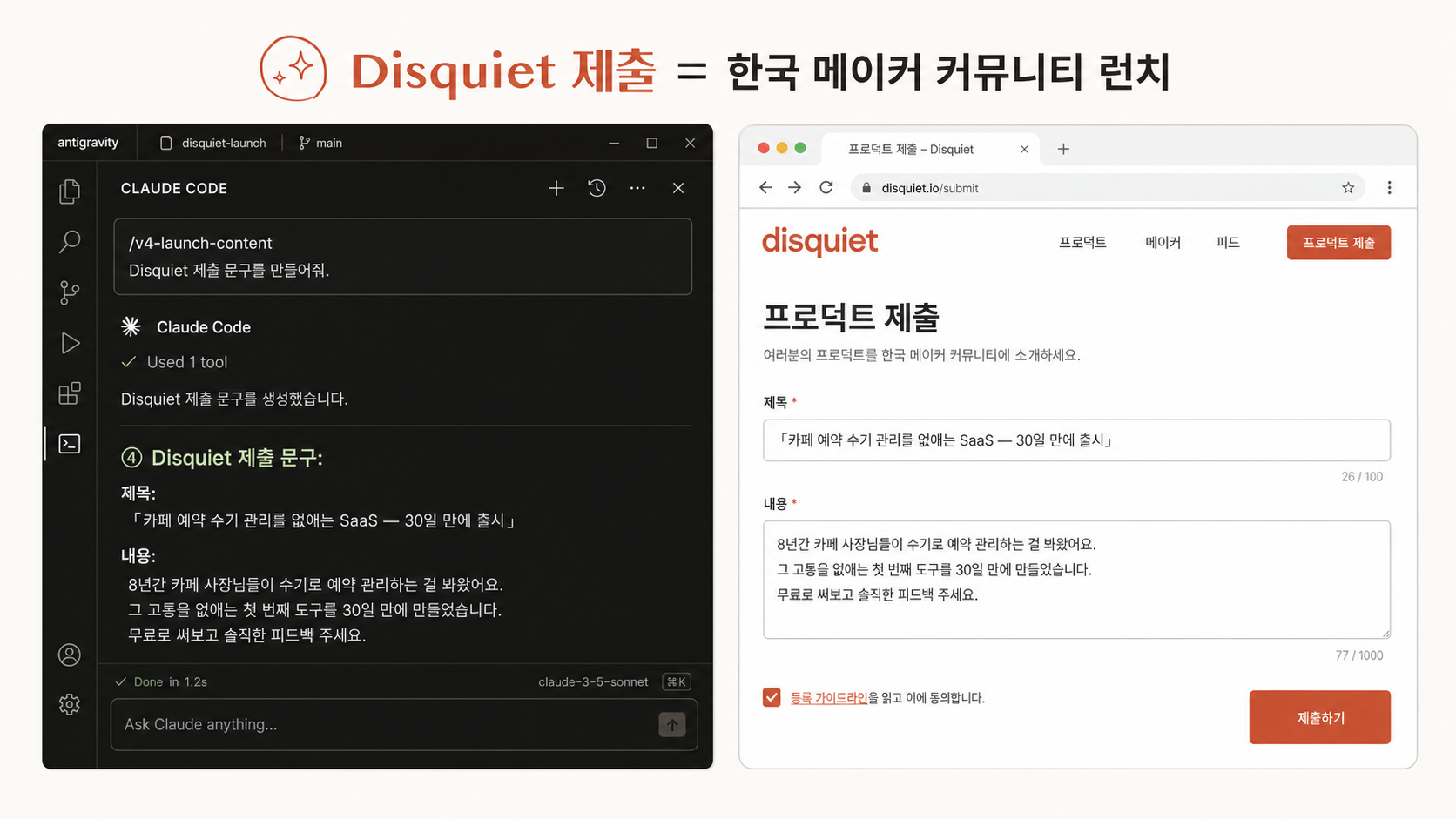The height and width of the screenshot is (819, 1456).
Task: Open the Run and Debug play icon
Action: (x=70, y=343)
